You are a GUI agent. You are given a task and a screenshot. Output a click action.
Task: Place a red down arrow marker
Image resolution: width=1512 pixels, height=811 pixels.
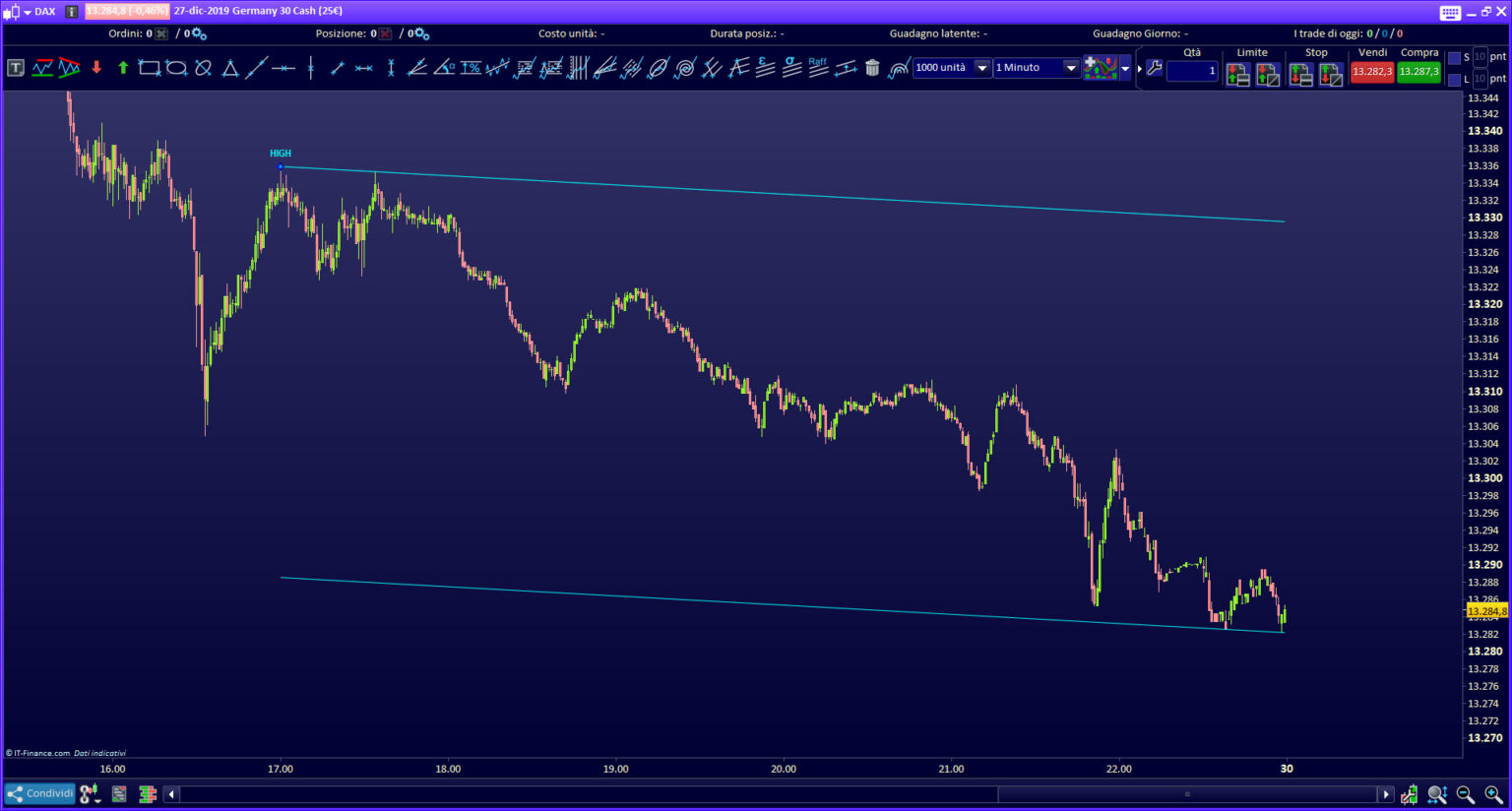coord(96,68)
